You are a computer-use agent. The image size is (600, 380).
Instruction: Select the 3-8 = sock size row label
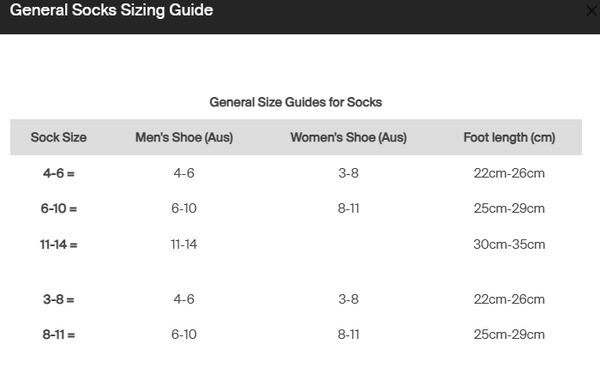(x=59, y=299)
